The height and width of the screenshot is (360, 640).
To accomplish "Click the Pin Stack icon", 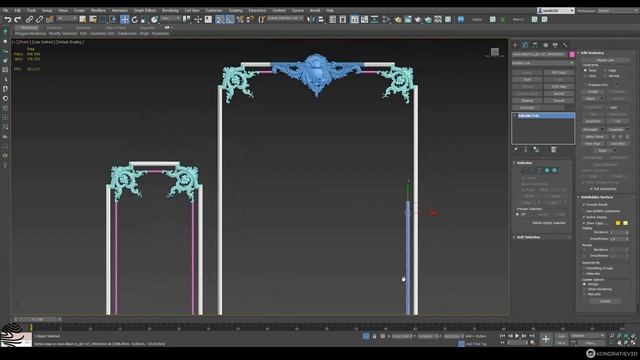I will pos(516,150).
